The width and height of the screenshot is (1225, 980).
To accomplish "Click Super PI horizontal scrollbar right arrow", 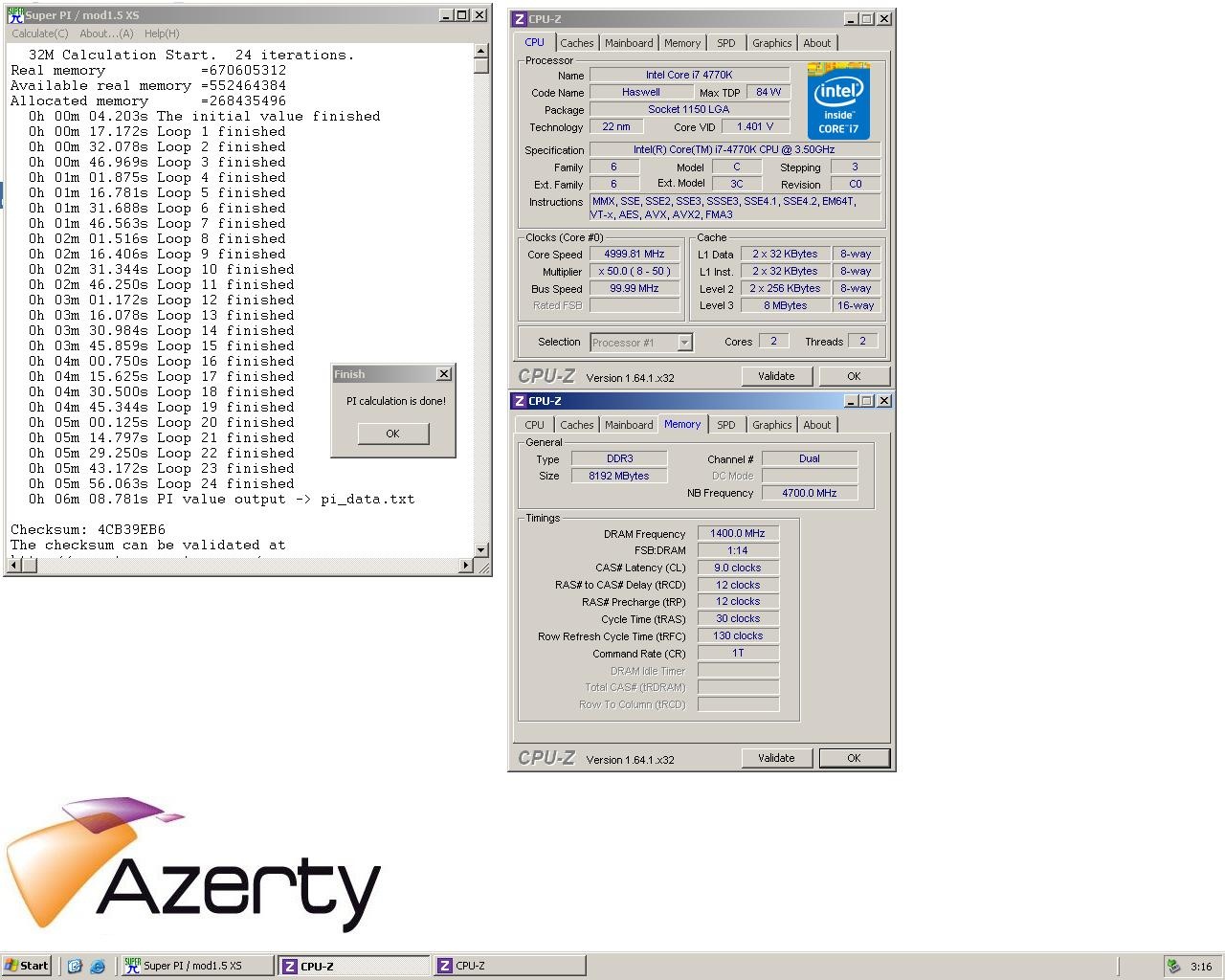I will tap(466, 565).
